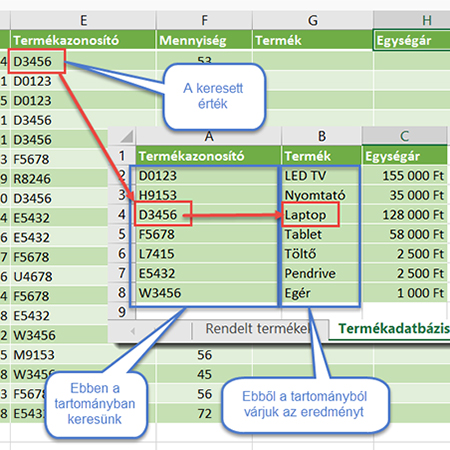Select column header G
Image resolution: width=450 pixels, height=450 pixels.
(313, 20)
